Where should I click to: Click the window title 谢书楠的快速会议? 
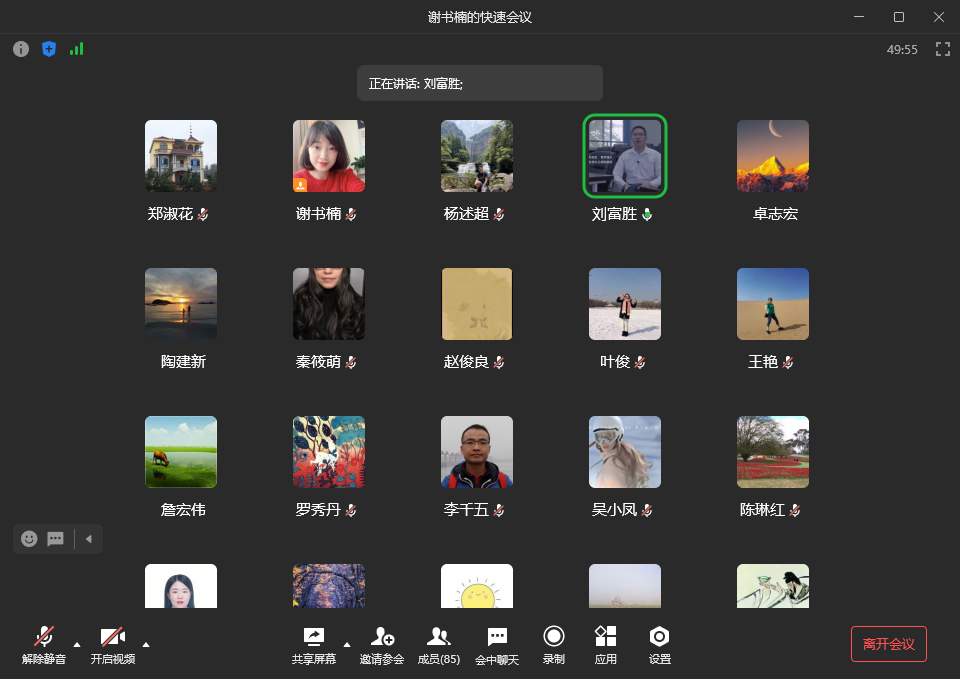coord(479,17)
